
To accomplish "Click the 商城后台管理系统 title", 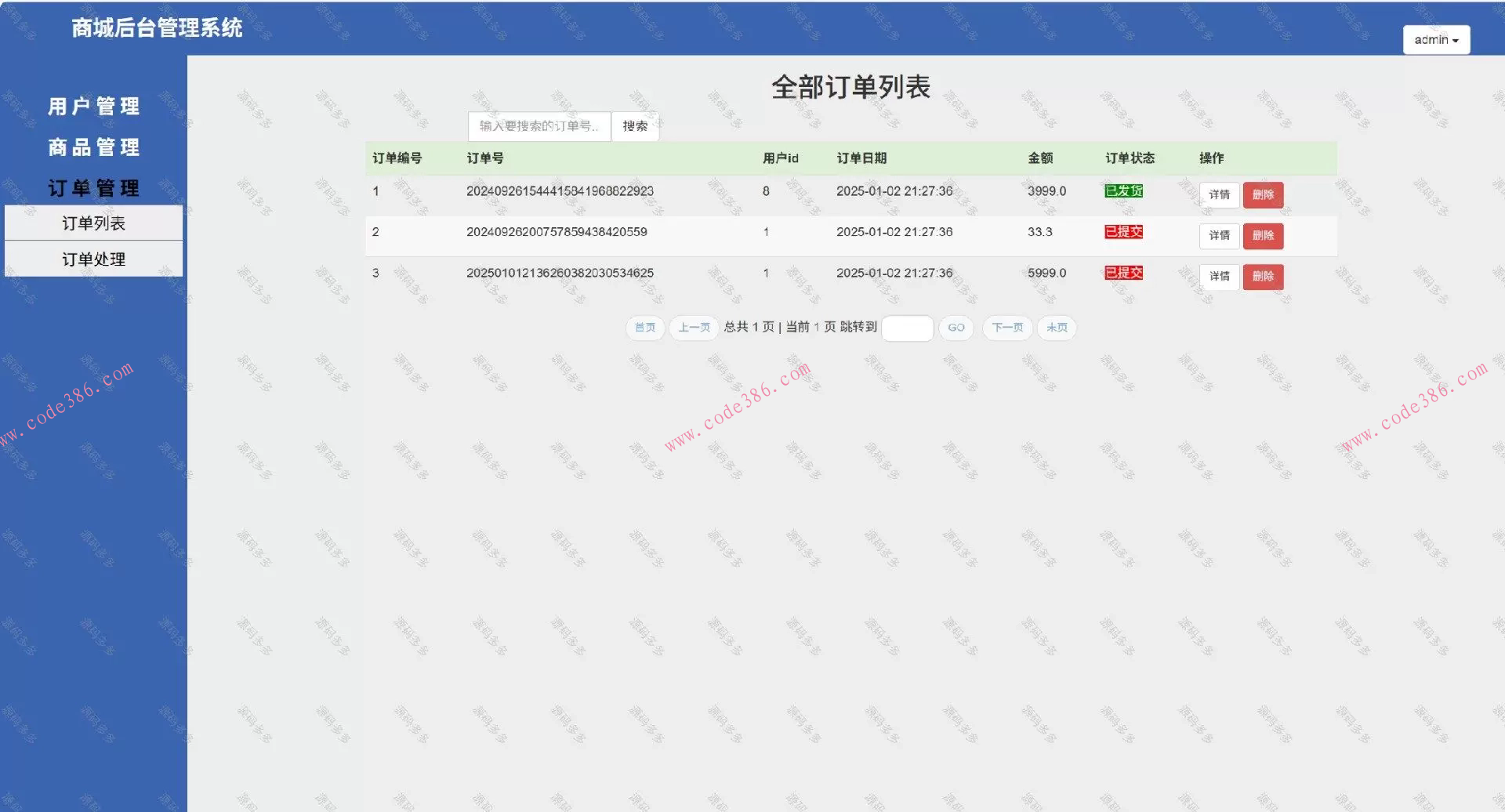I will tap(156, 28).
